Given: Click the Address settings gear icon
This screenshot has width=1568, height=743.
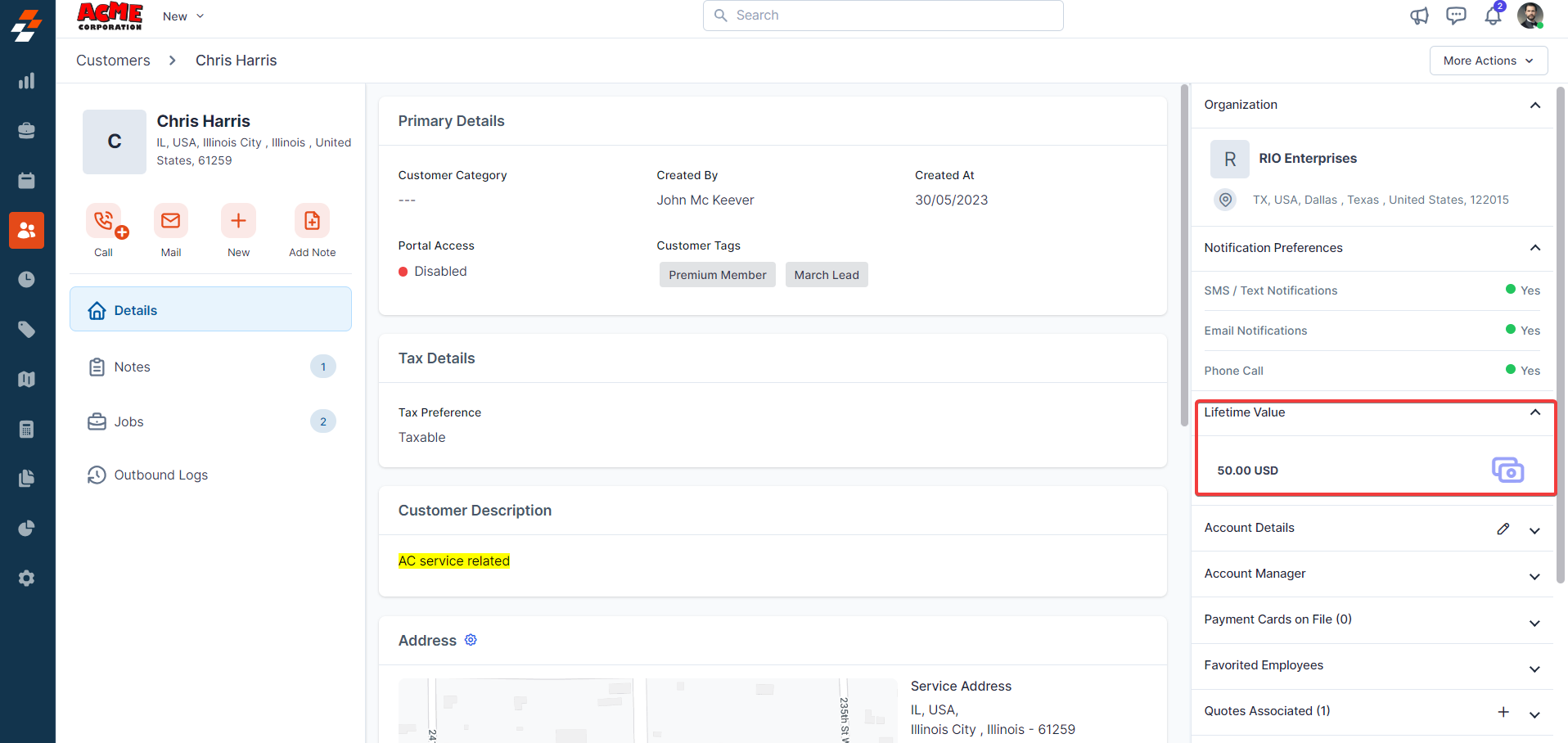Looking at the screenshot, I should pyautogui.click(x=471, y=640).
